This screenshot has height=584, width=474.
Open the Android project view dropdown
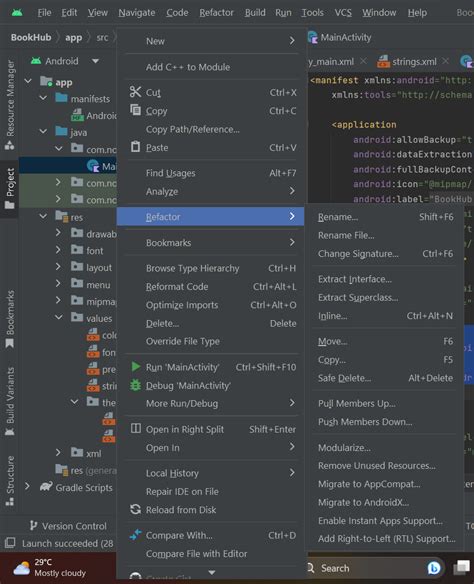(x=96, y=61)
